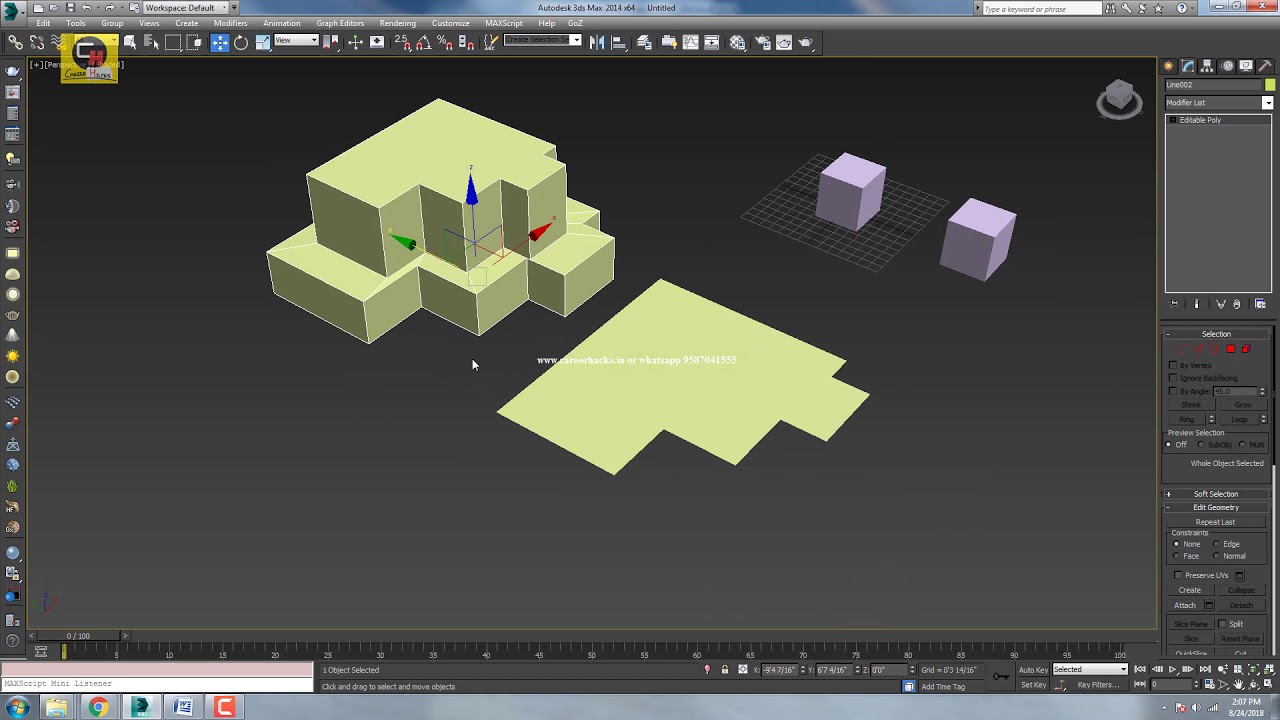Enable the By Vertex checkbox
Screen dimensions: 1280x720
(1173, 365)
